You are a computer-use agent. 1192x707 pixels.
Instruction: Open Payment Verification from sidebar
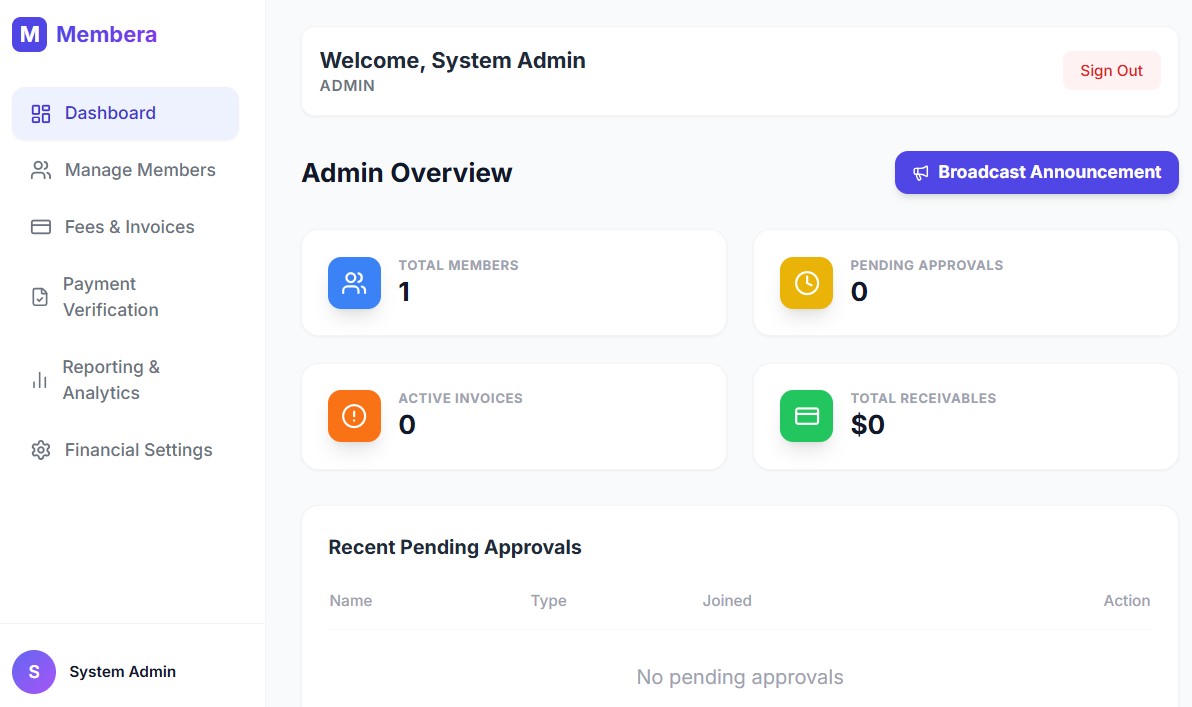(x=111, y=297)
